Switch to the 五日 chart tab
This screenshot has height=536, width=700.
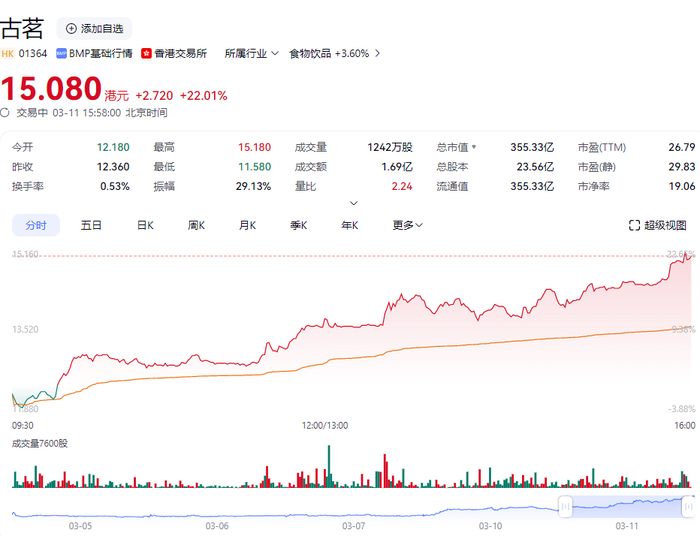pyautogui.click(x=91, y=225)
